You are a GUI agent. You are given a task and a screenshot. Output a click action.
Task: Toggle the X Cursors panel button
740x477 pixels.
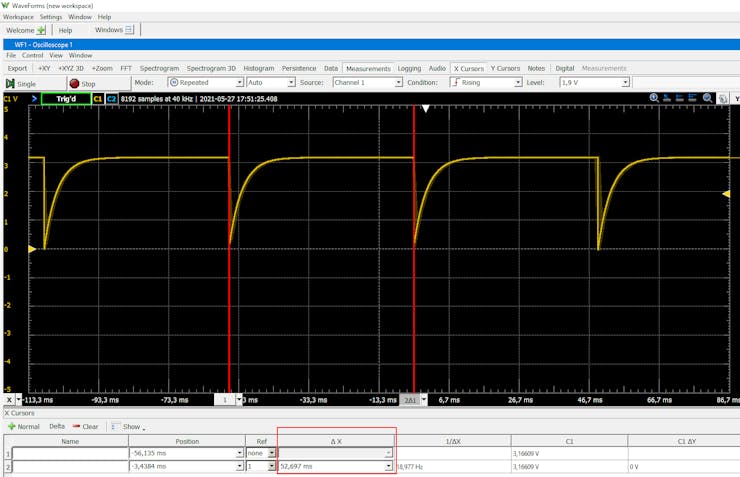pyautogui.click(x=469, y=68)
